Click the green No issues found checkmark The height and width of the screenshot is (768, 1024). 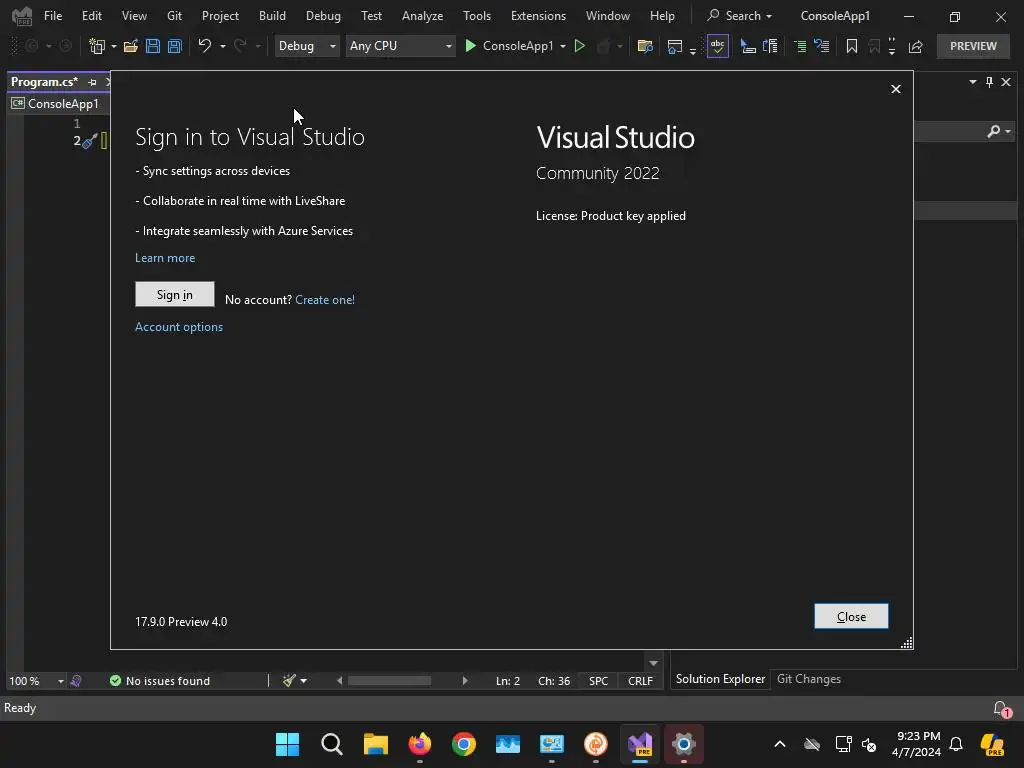coord(116,680)
